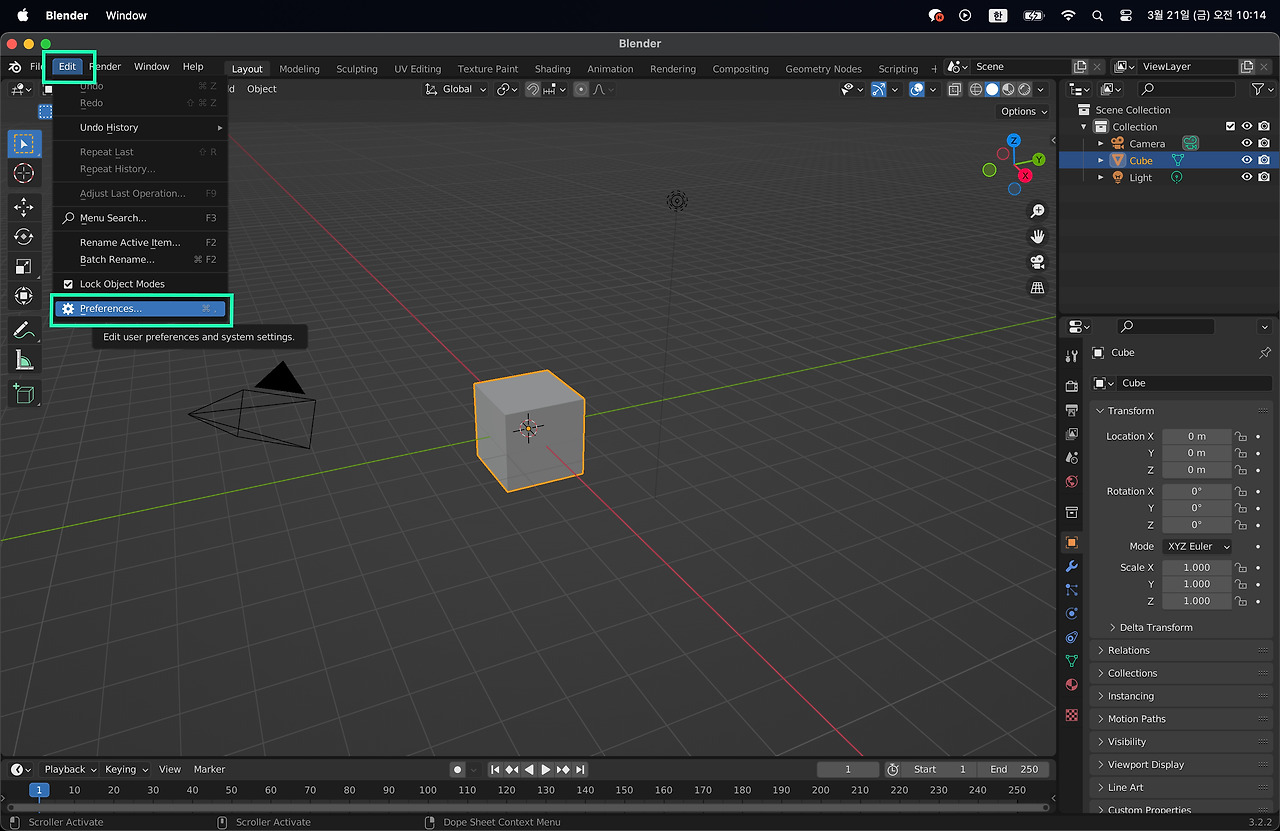Click the End frame field showing 250
1280x831 pixels.
click(1015, 769)
